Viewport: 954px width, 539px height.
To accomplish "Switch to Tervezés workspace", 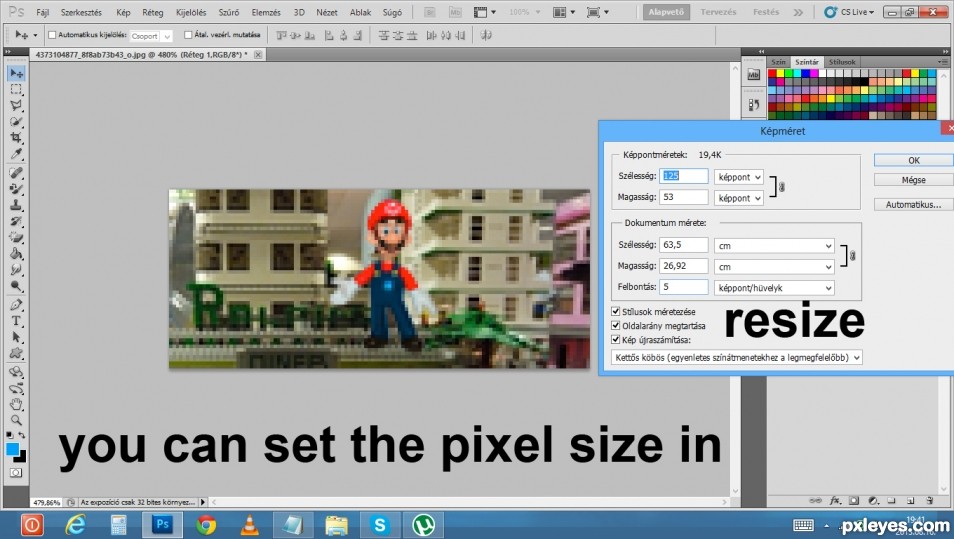I will pos(718,12).
